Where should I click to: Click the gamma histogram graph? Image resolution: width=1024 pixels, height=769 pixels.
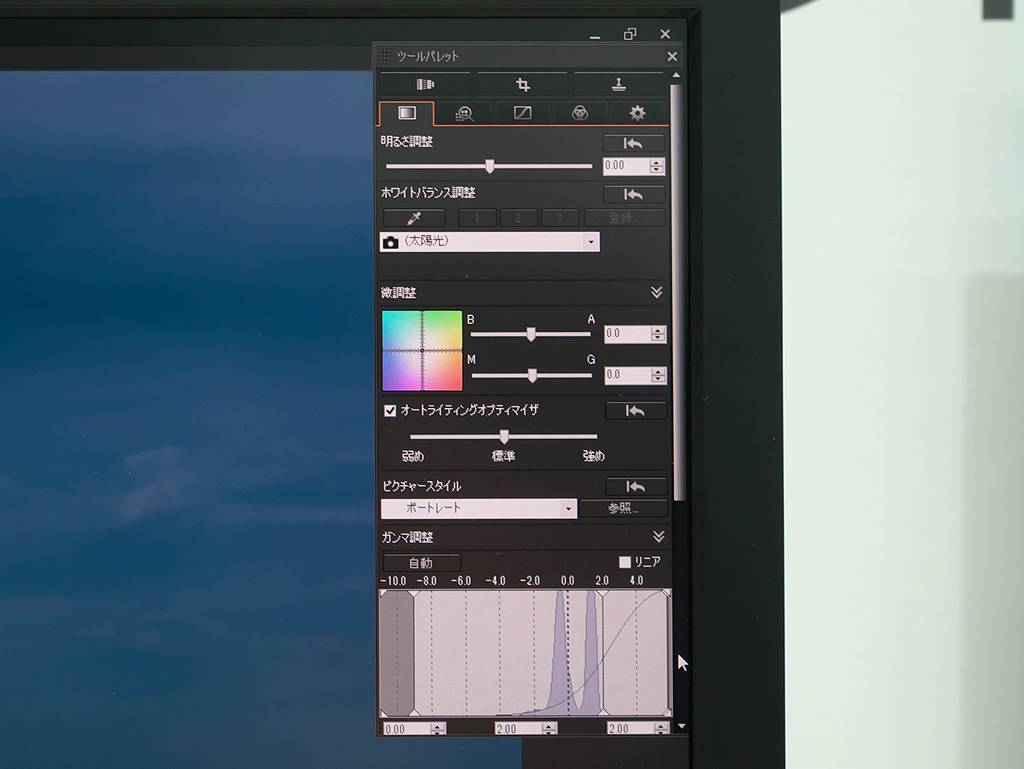[x=525, y=653]
